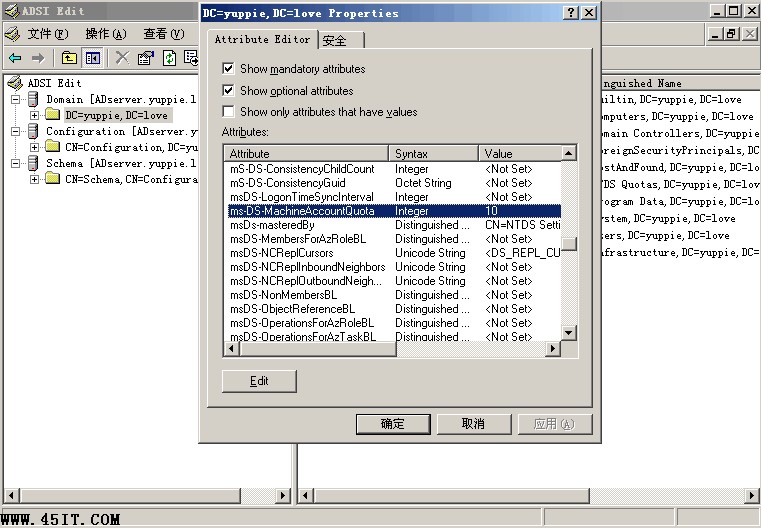Expand the DC=yuppie,DC=love tree node

(34, 115)
